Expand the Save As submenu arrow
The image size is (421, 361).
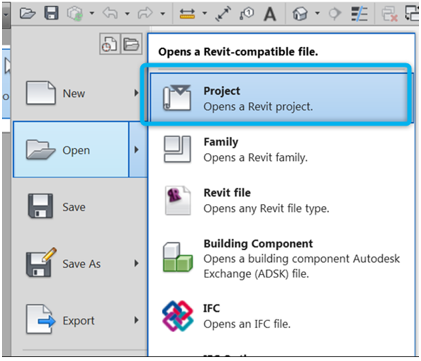click(136, 264)
